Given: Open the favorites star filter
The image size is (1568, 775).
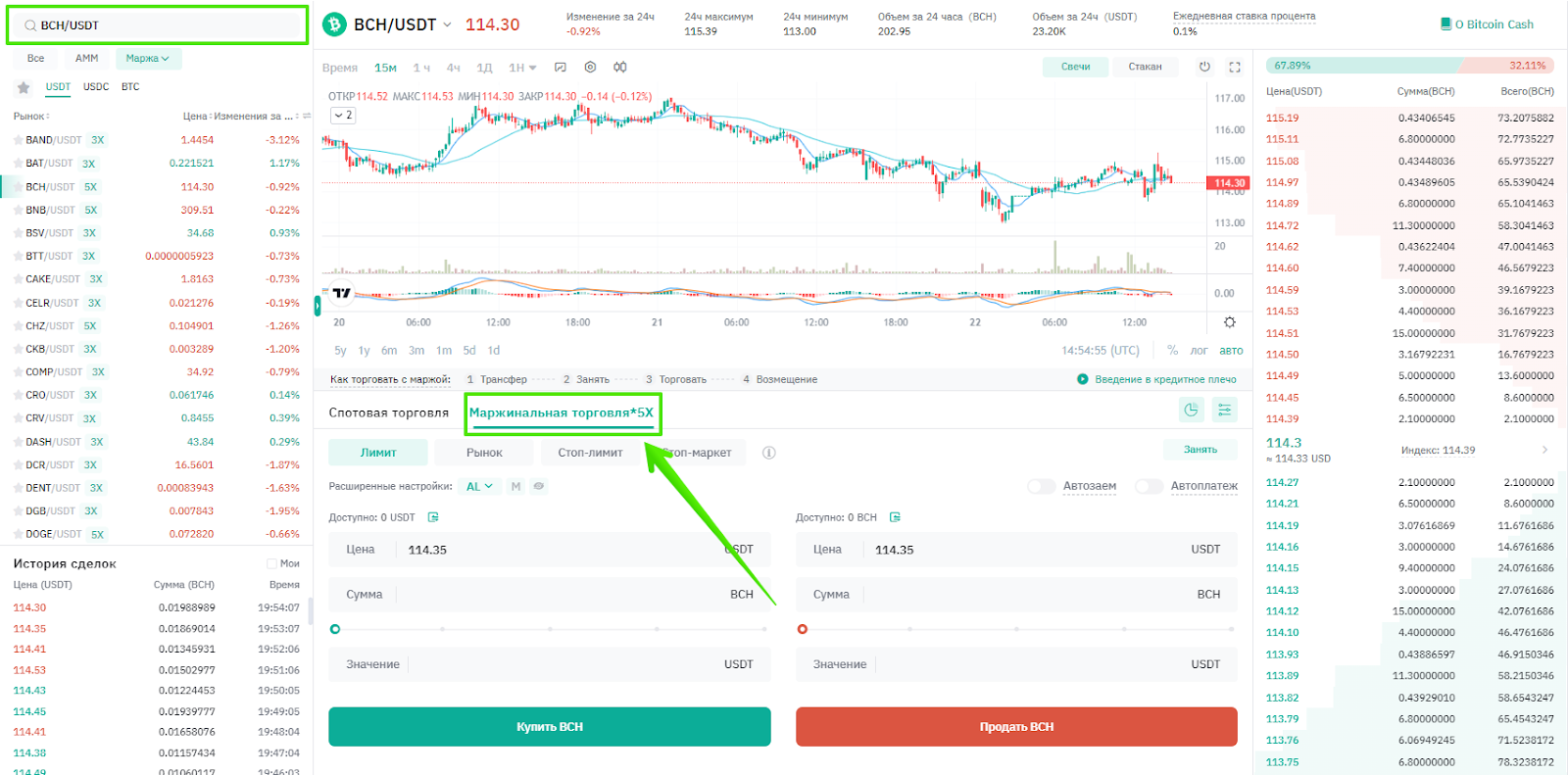Looking at the screenshot, I should 24,87.
